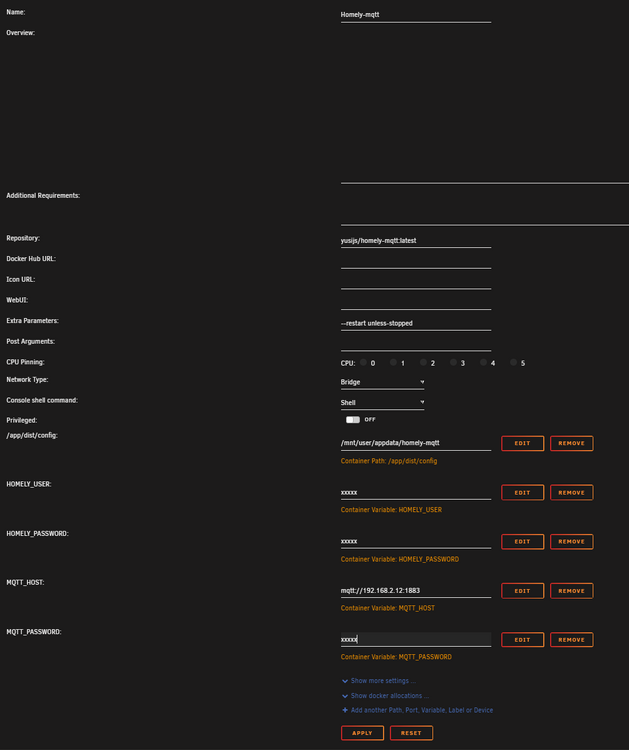
Task: Open the Console shell command dropdown
Action: click(x=382, y=403)
